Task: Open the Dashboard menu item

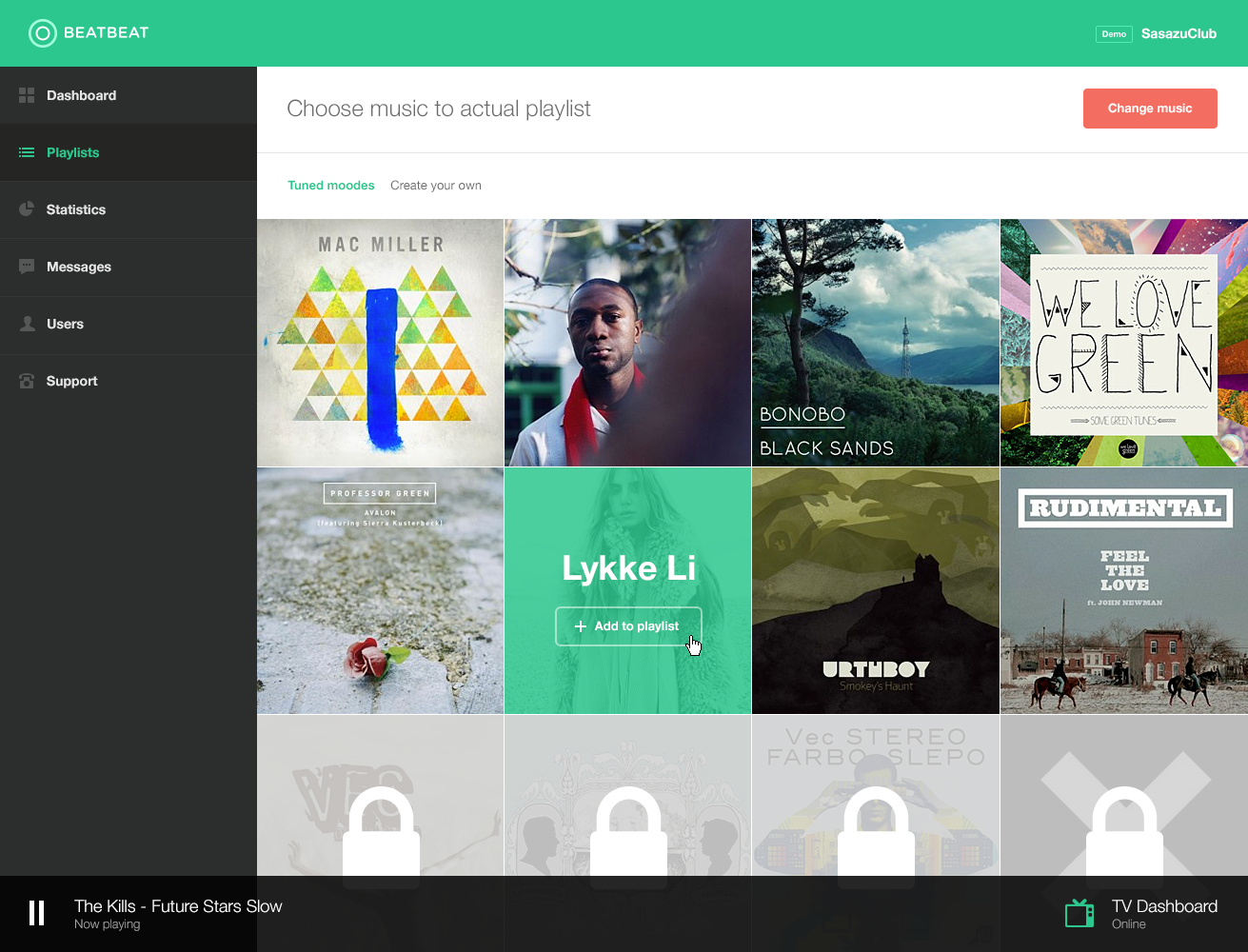Action: [x=129, y=95]
